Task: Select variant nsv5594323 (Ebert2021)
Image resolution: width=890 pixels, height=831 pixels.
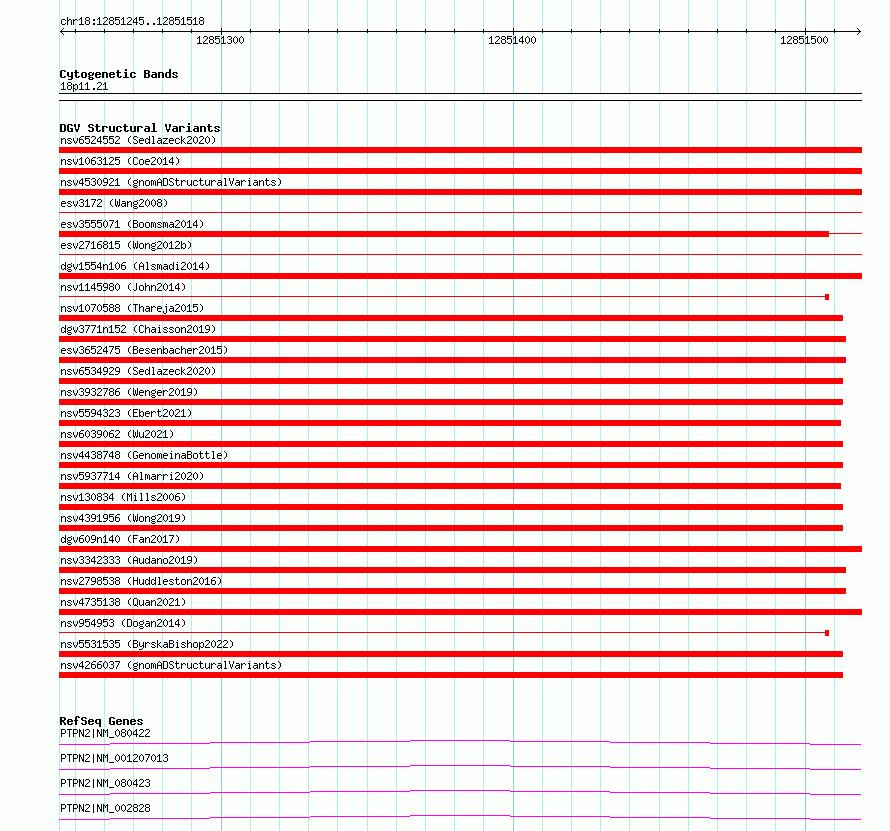Action: pos(126,413)
